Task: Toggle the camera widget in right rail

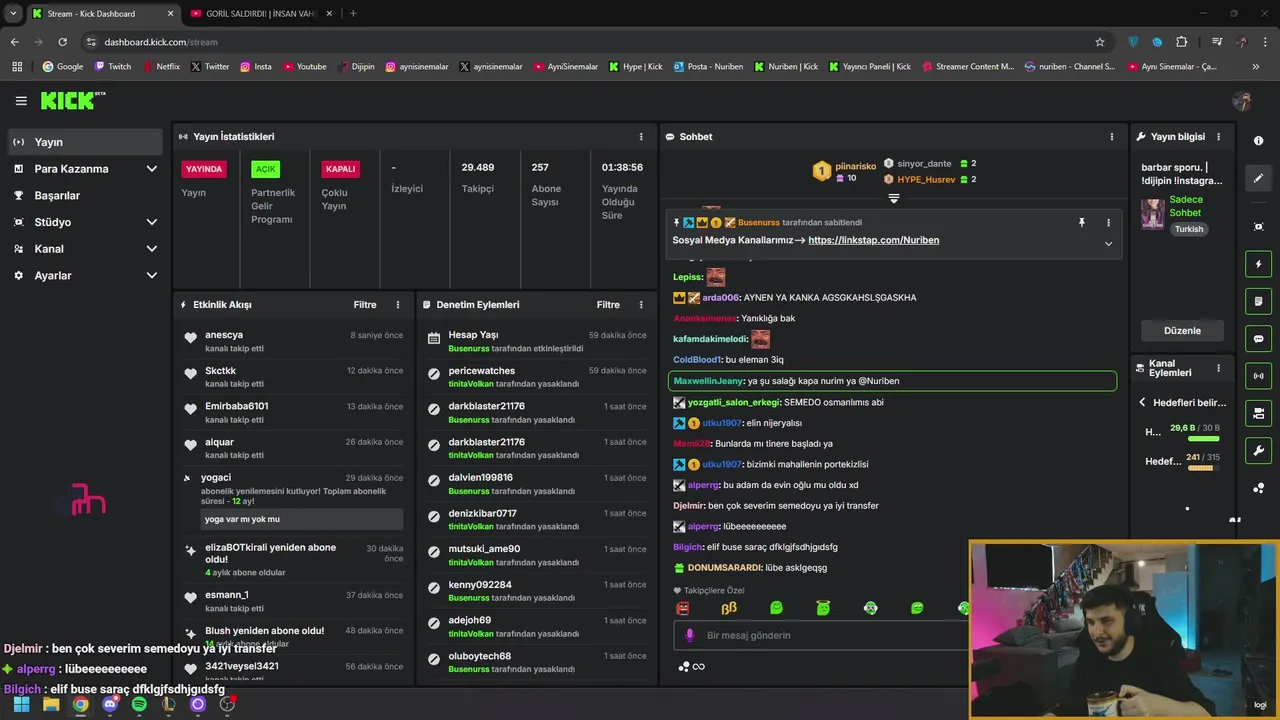Action: 1258,413
